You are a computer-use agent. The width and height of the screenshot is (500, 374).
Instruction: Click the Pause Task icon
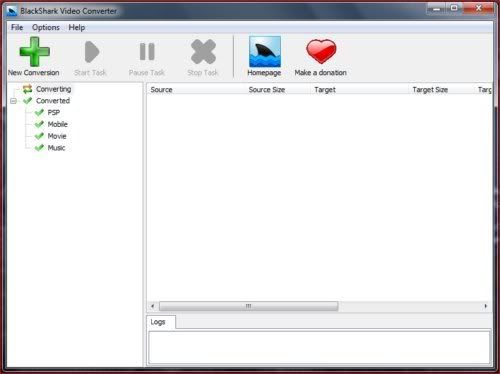point(147,52)
